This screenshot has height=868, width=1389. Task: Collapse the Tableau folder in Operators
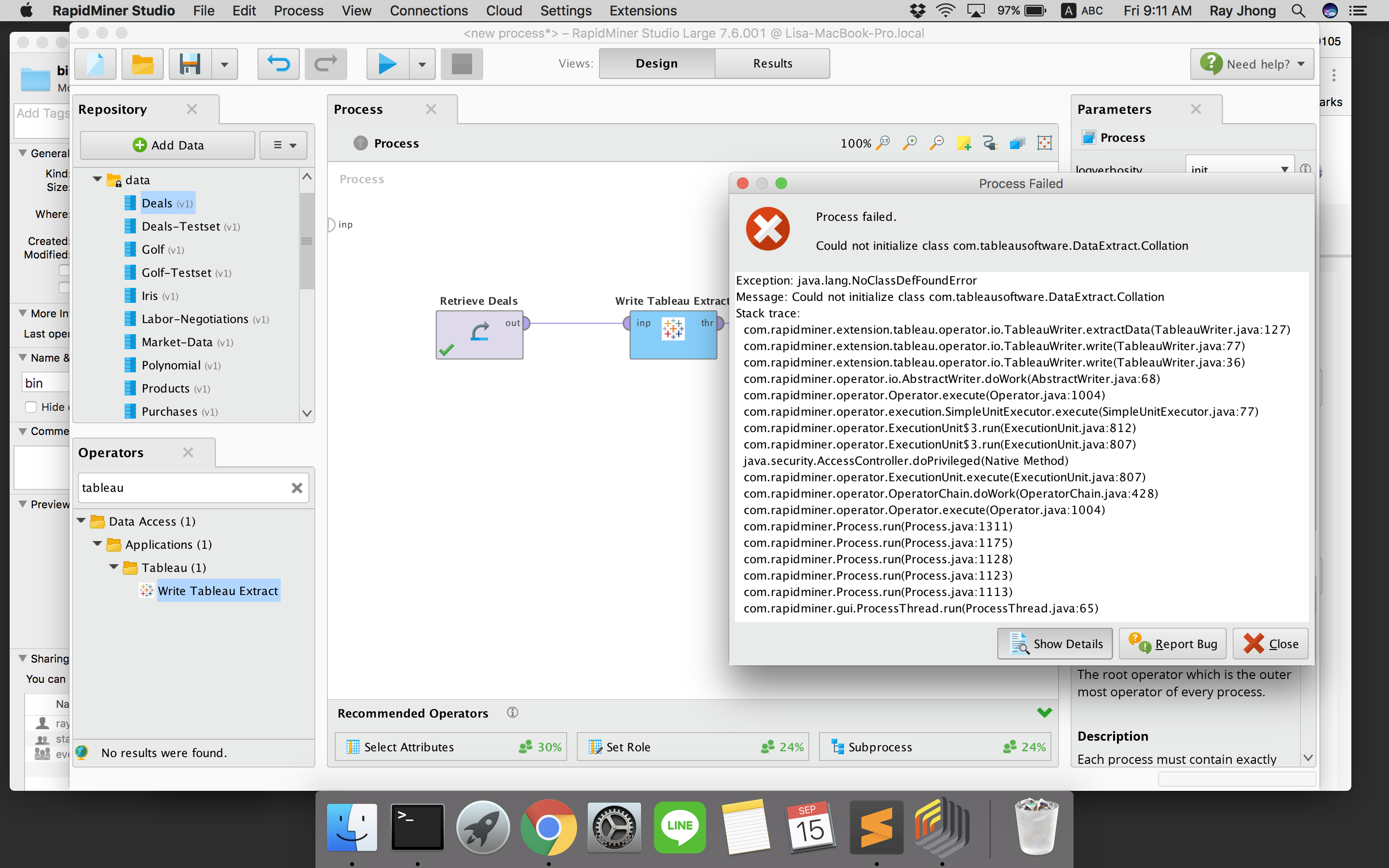click(114, 567)
